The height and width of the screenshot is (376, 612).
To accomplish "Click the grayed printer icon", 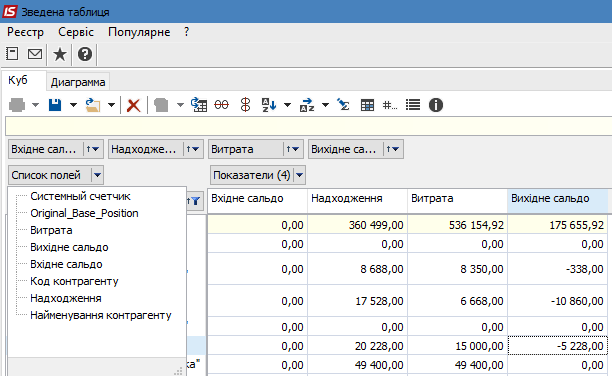I will pyautogui.click(x=17, y=105).
